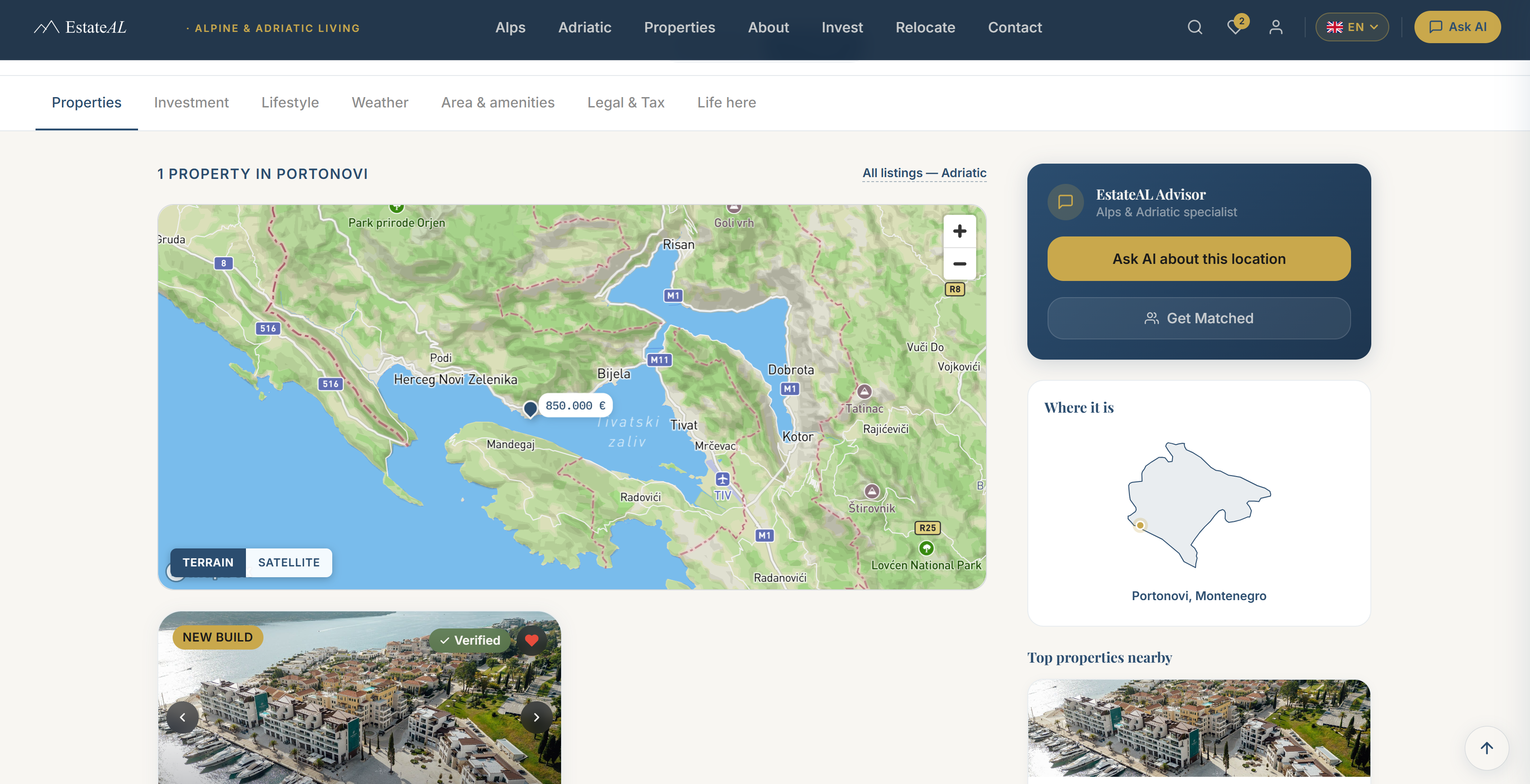The height and width of the screenshot is (784, 1530).
Task: Click the Portonovi dot on Montenegro outline
Action: coord(1140,525)
